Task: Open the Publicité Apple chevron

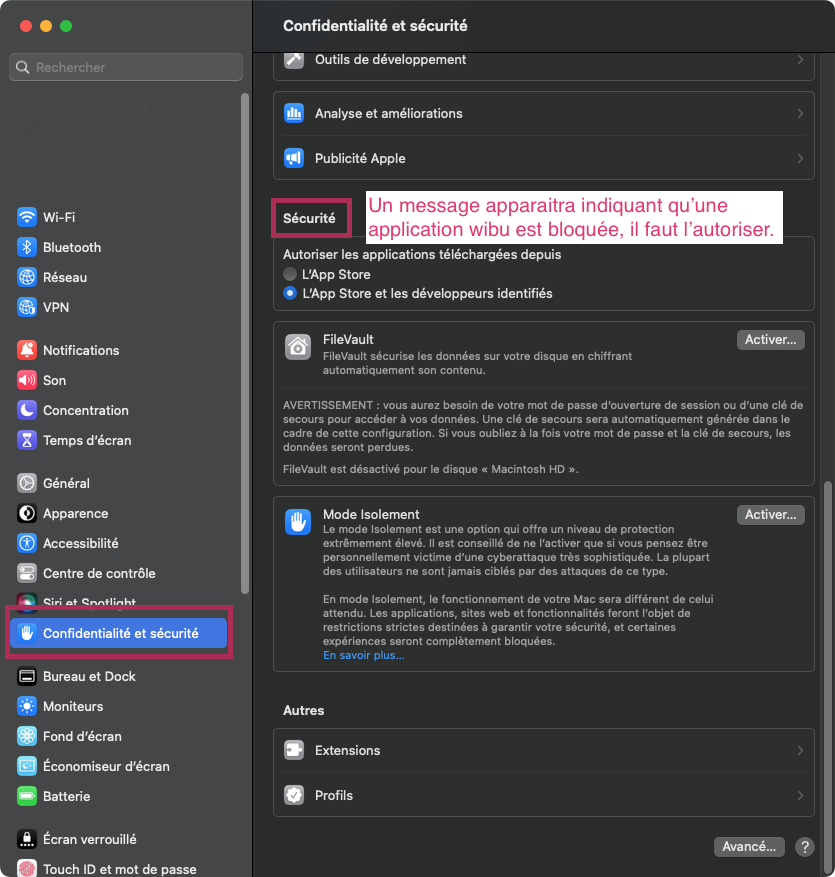Action: click(800, 158)
